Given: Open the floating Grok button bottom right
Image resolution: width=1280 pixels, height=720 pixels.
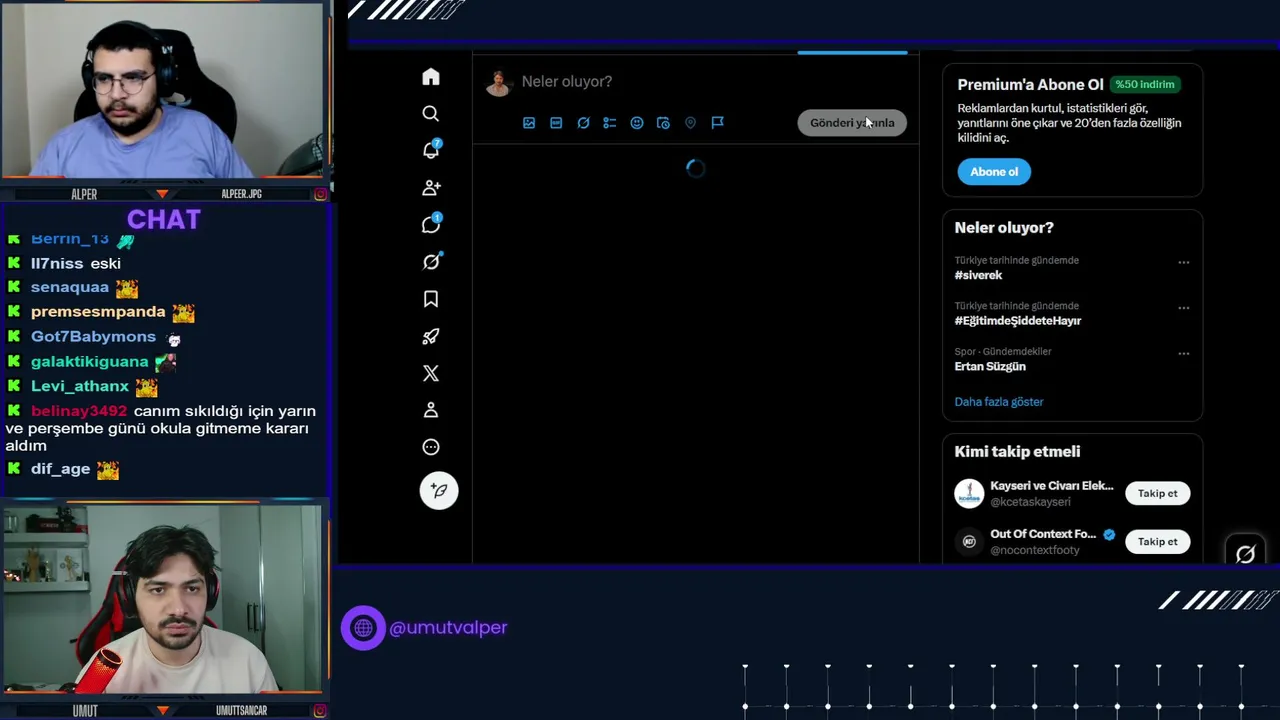Looking at the screenshot, I should tap(1245, 553).
